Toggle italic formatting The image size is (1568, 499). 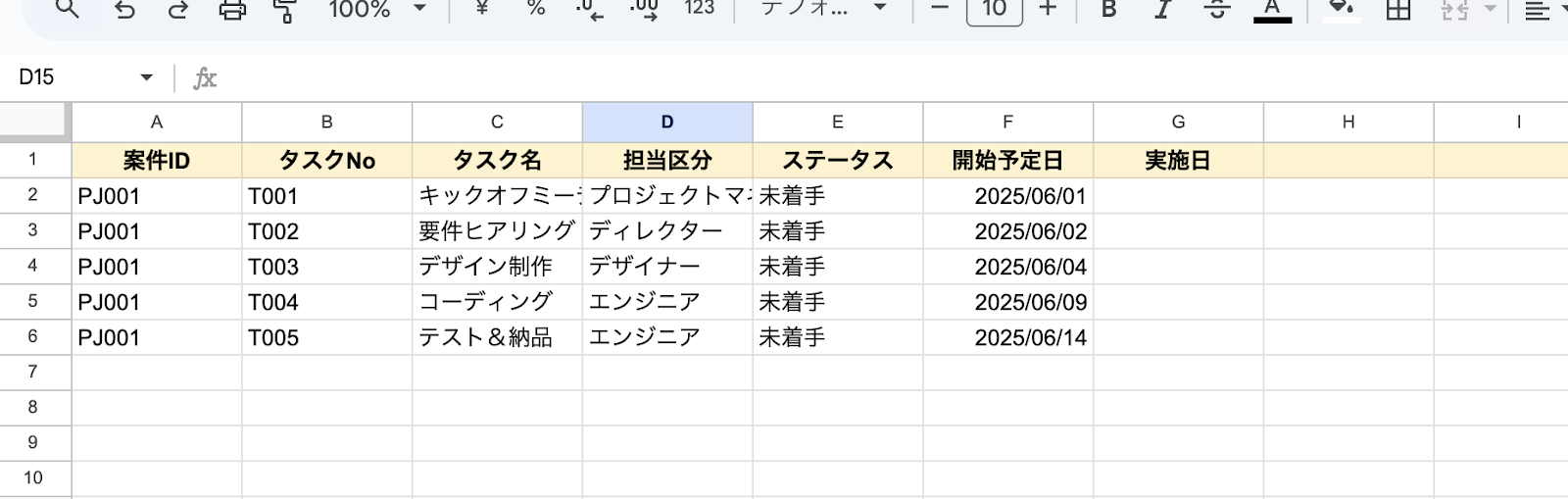click(1162, 10)
